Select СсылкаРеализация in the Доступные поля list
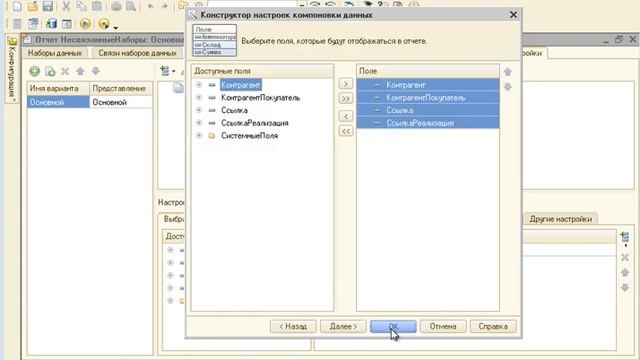The image size is (640, 360). pos(255,123)
